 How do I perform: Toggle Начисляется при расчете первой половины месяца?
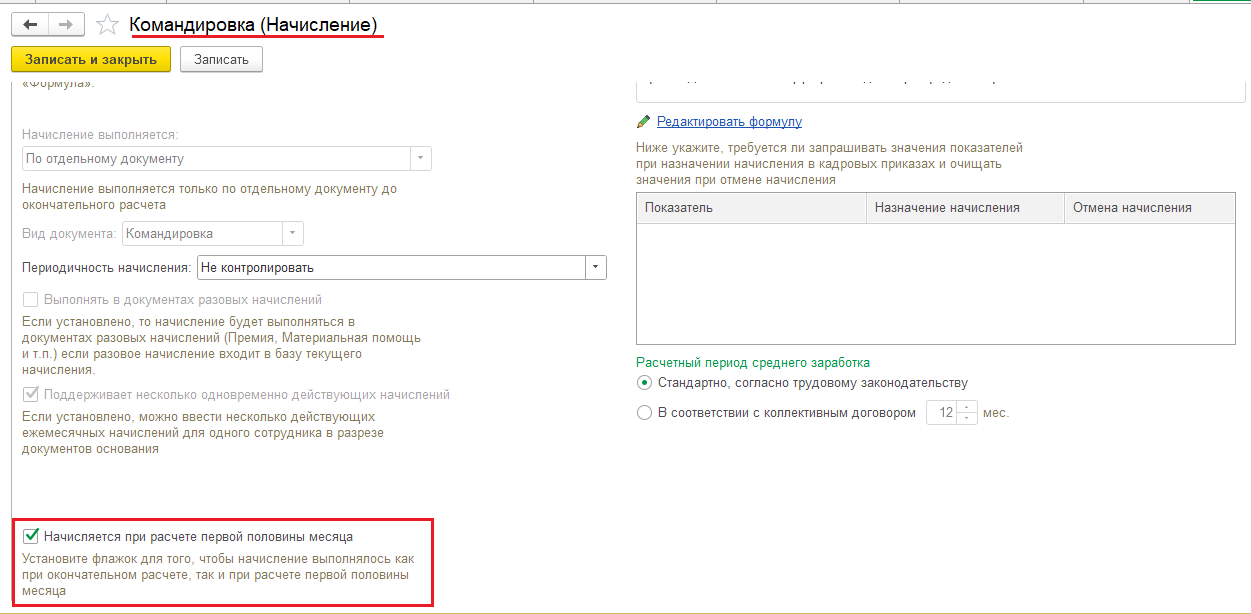[31, 537]
